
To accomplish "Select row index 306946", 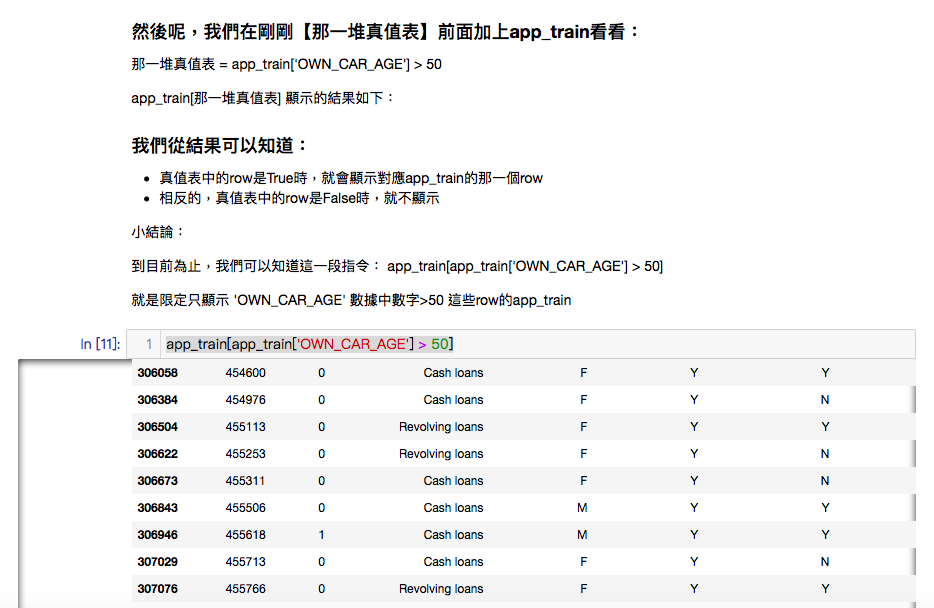I will [x=157, y=535].
